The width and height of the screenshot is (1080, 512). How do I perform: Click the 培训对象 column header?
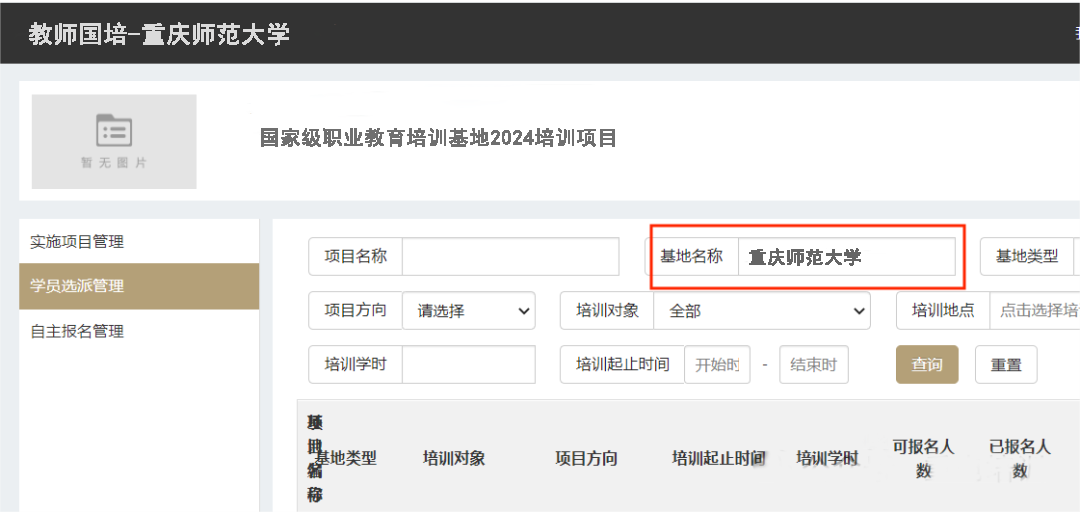coord(454,458)
